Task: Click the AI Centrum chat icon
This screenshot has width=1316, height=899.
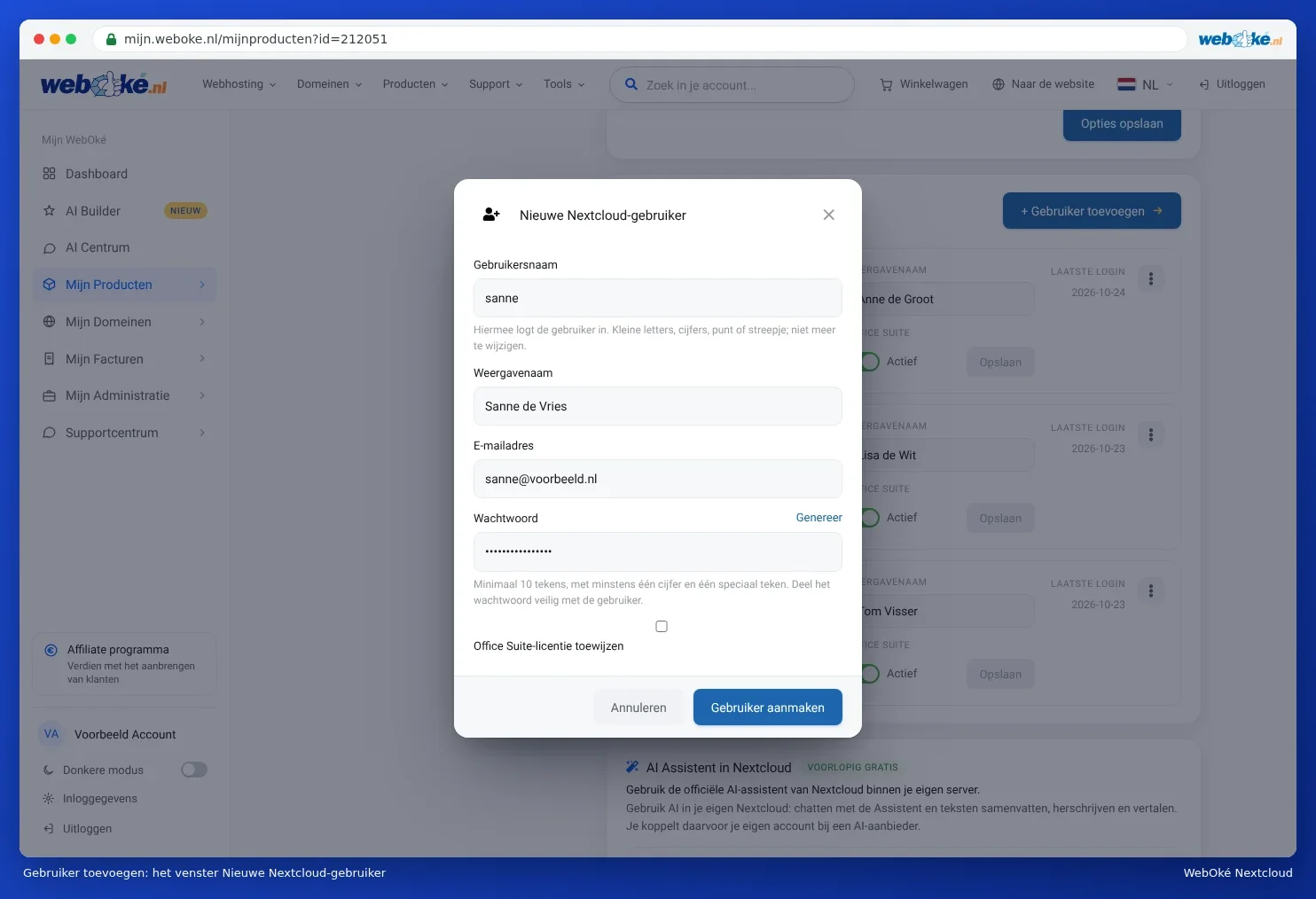Action: [49, 248]
